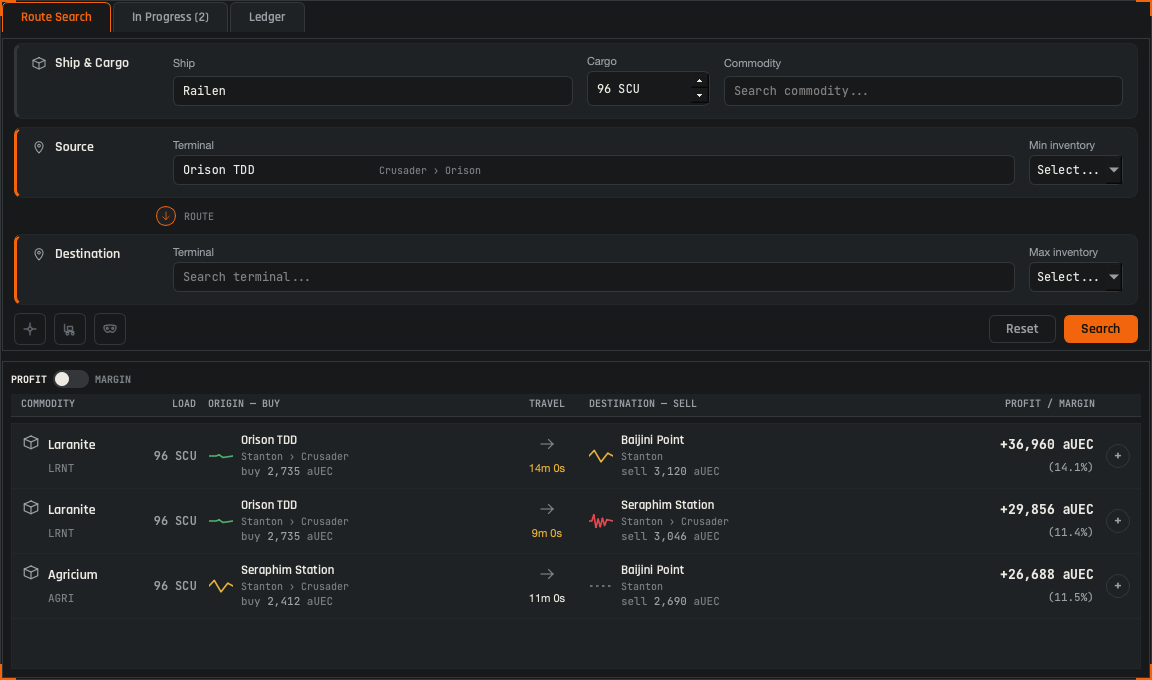1152x680 pixels.
Task: Open the Ledger tab
Action: 267,17
